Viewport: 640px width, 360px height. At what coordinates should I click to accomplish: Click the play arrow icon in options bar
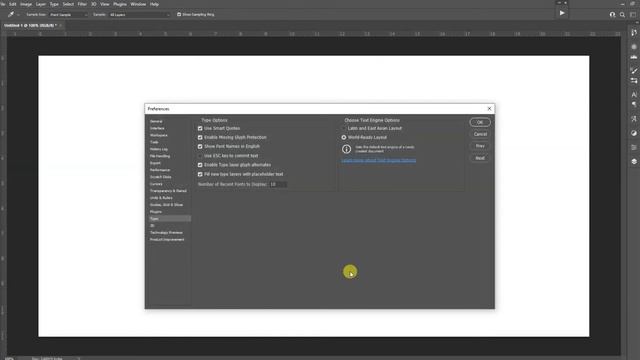point(562,13)
